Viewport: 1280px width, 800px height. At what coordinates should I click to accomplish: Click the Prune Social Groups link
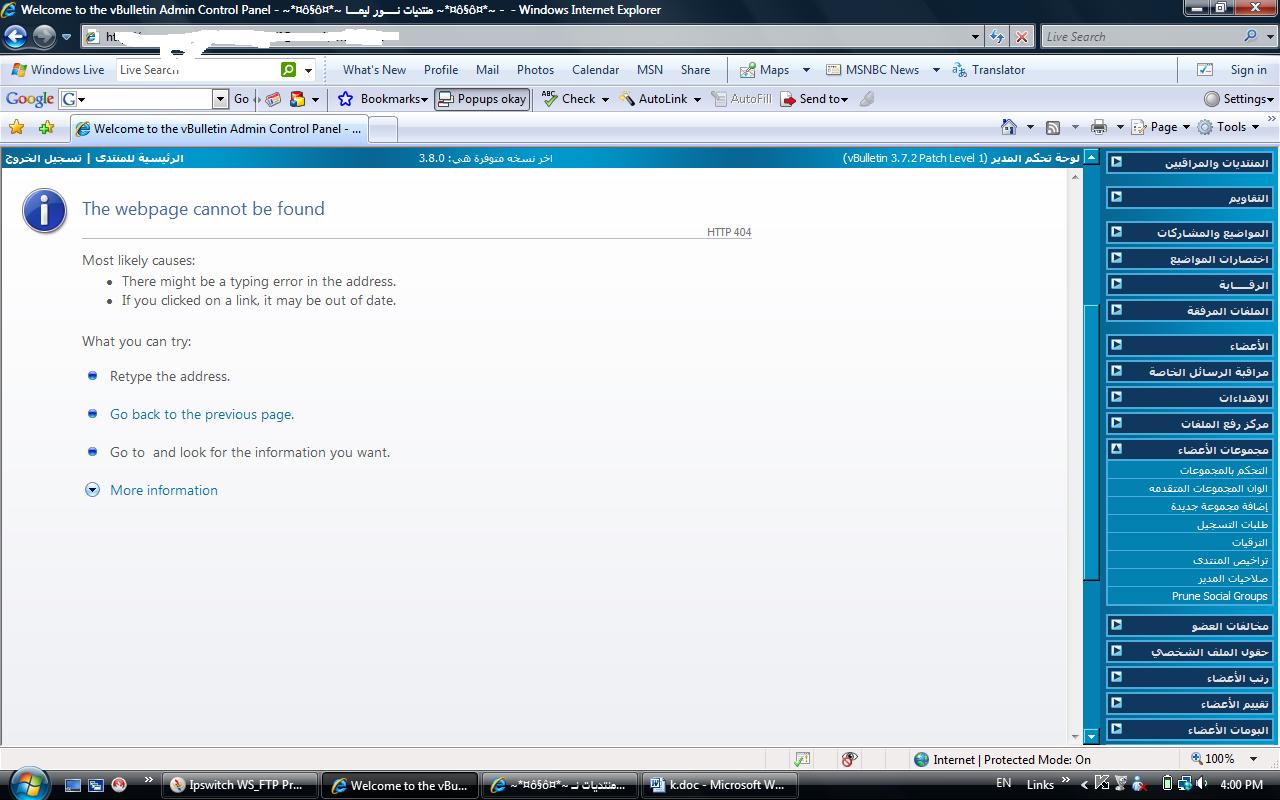tap(1219, 596)
